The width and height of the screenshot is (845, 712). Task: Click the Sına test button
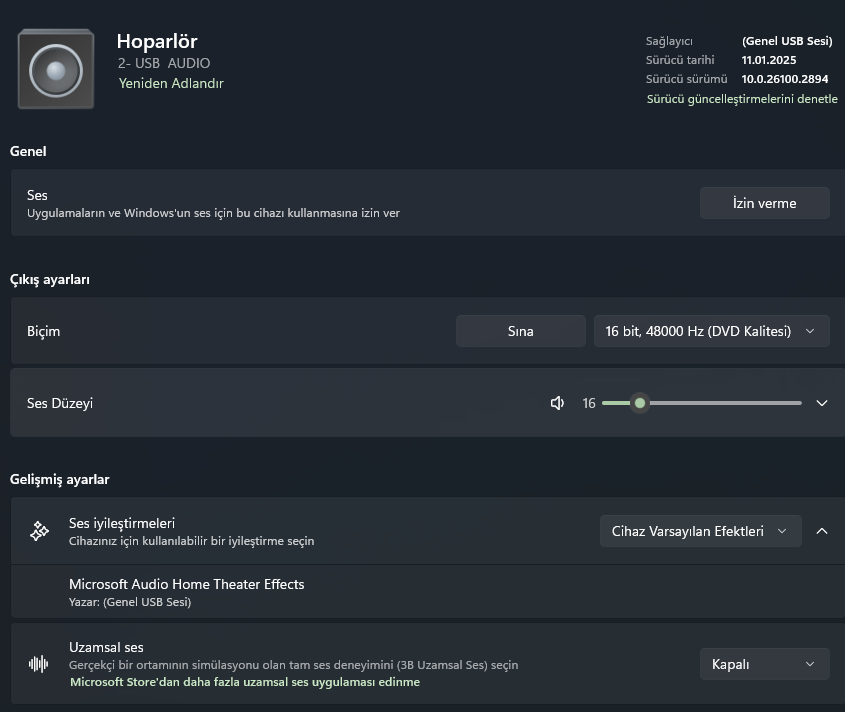click(520, 331)
